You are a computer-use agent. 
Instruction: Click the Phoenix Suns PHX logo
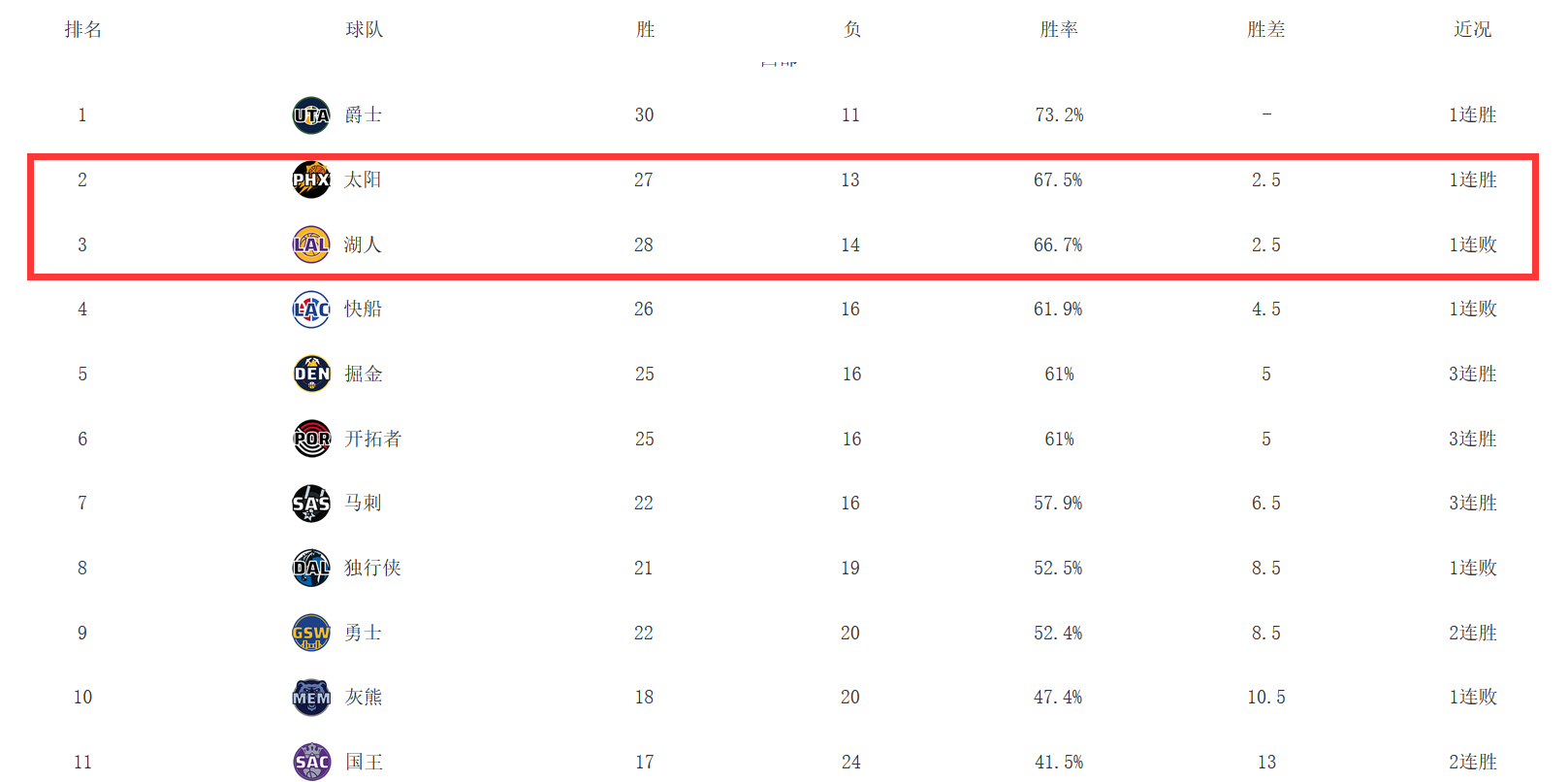(311, 179)
